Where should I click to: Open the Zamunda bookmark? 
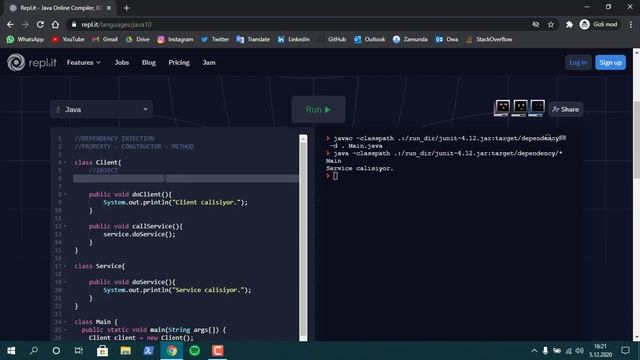(x=410, y=39)
